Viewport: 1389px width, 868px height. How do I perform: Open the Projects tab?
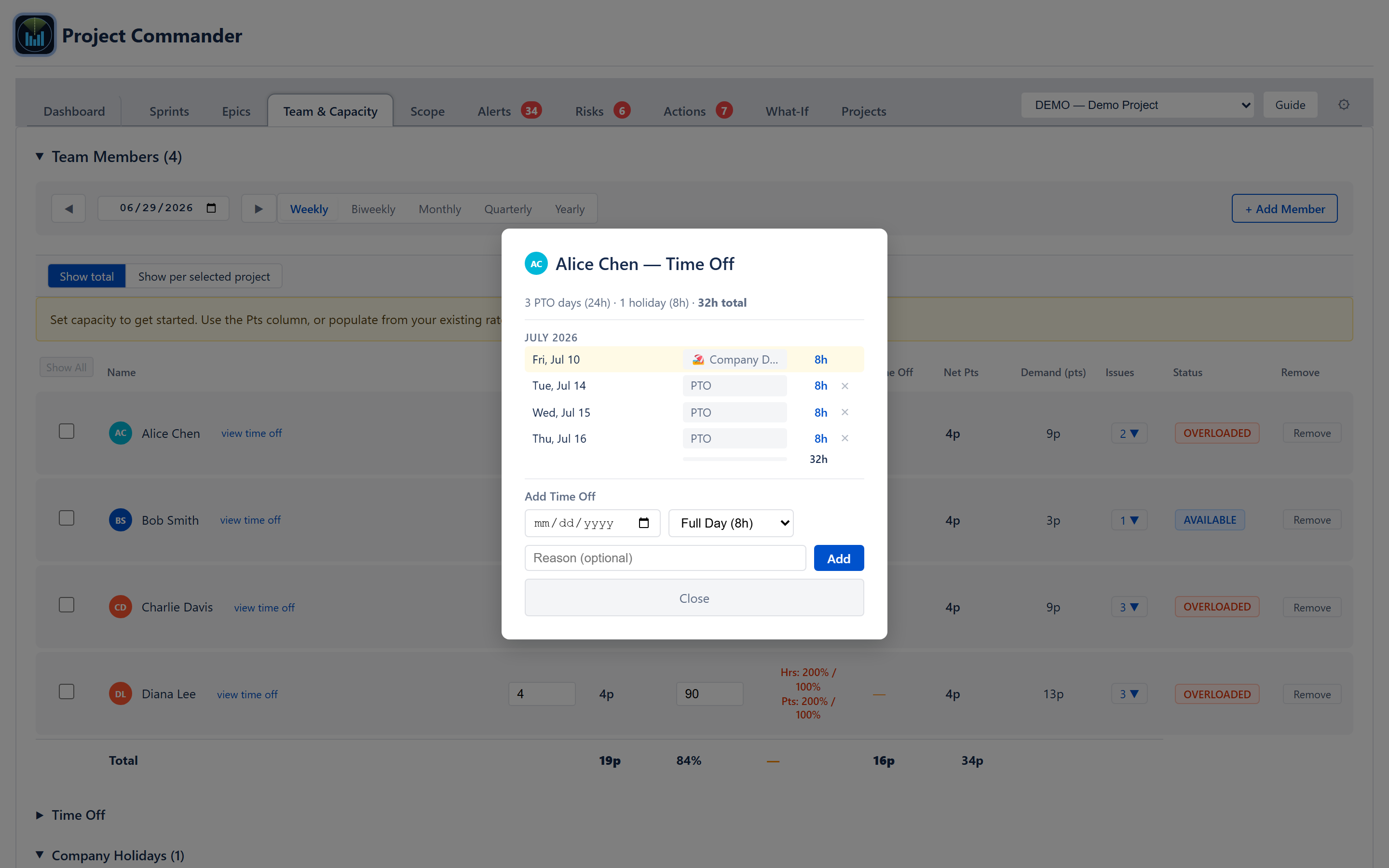click(863, 111)
